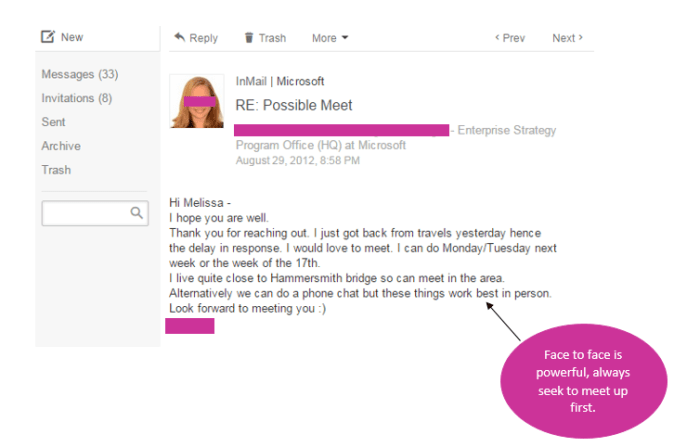This screenshot has height=447, width=674.
Task: Go to the previous message with Prev
Action: (510, 38)
